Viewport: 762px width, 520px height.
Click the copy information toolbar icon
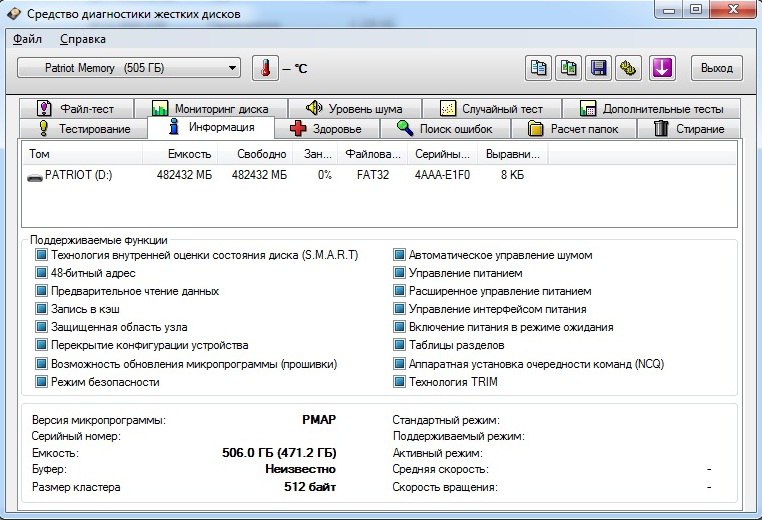539,68
